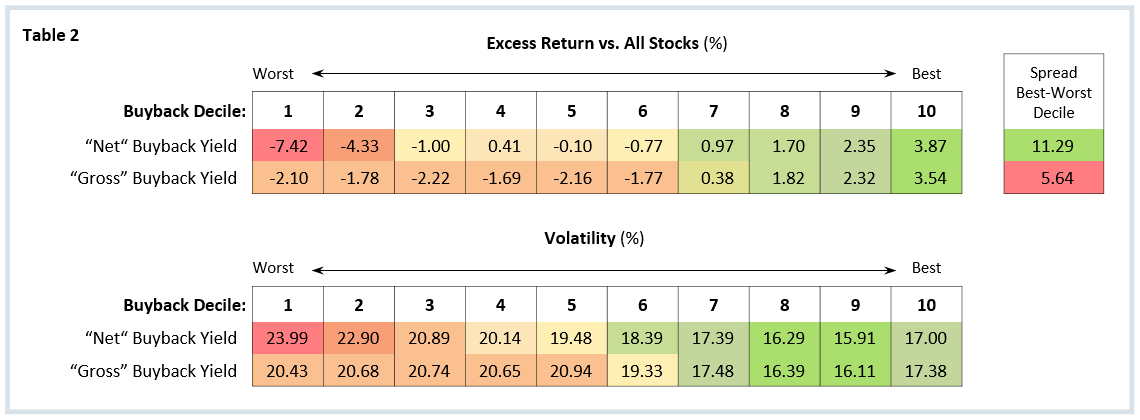Screen dimensions: 1140x420
Task: Click the 15.91 net volatility cell
Action: 855,339
